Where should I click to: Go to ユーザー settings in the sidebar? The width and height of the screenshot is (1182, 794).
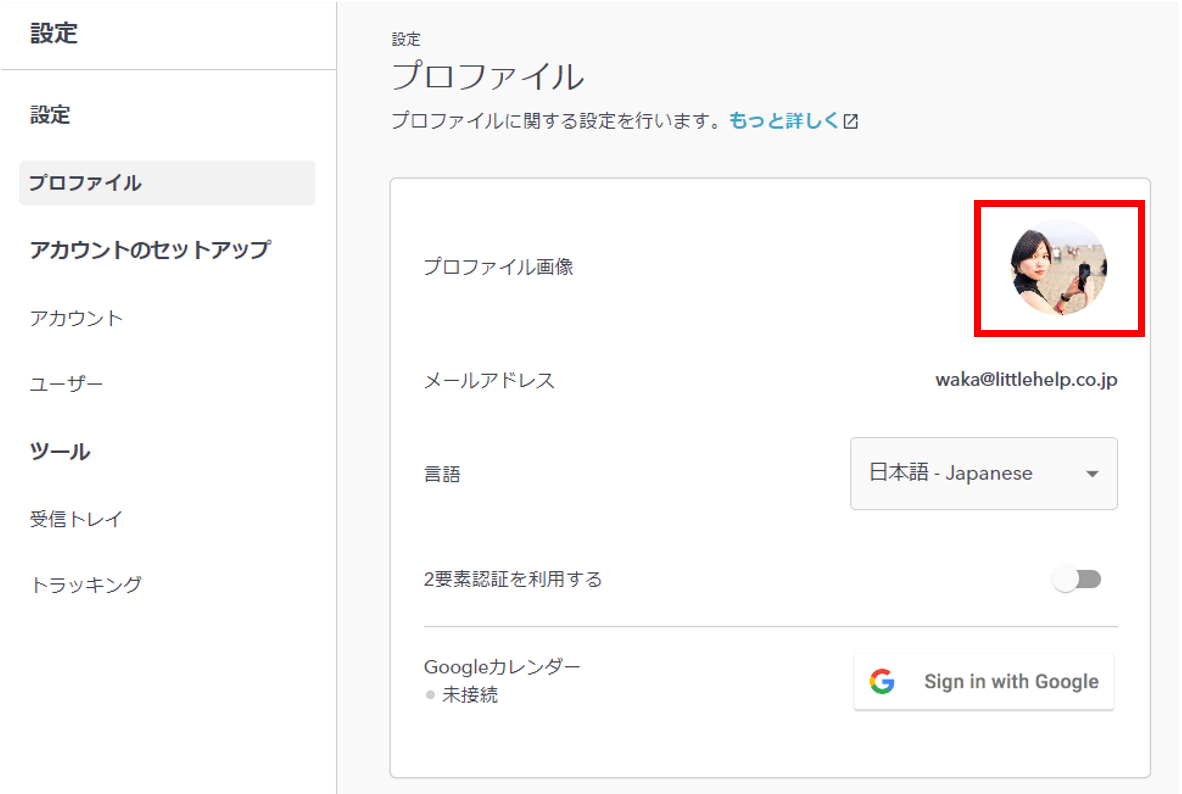pos(66,384)
